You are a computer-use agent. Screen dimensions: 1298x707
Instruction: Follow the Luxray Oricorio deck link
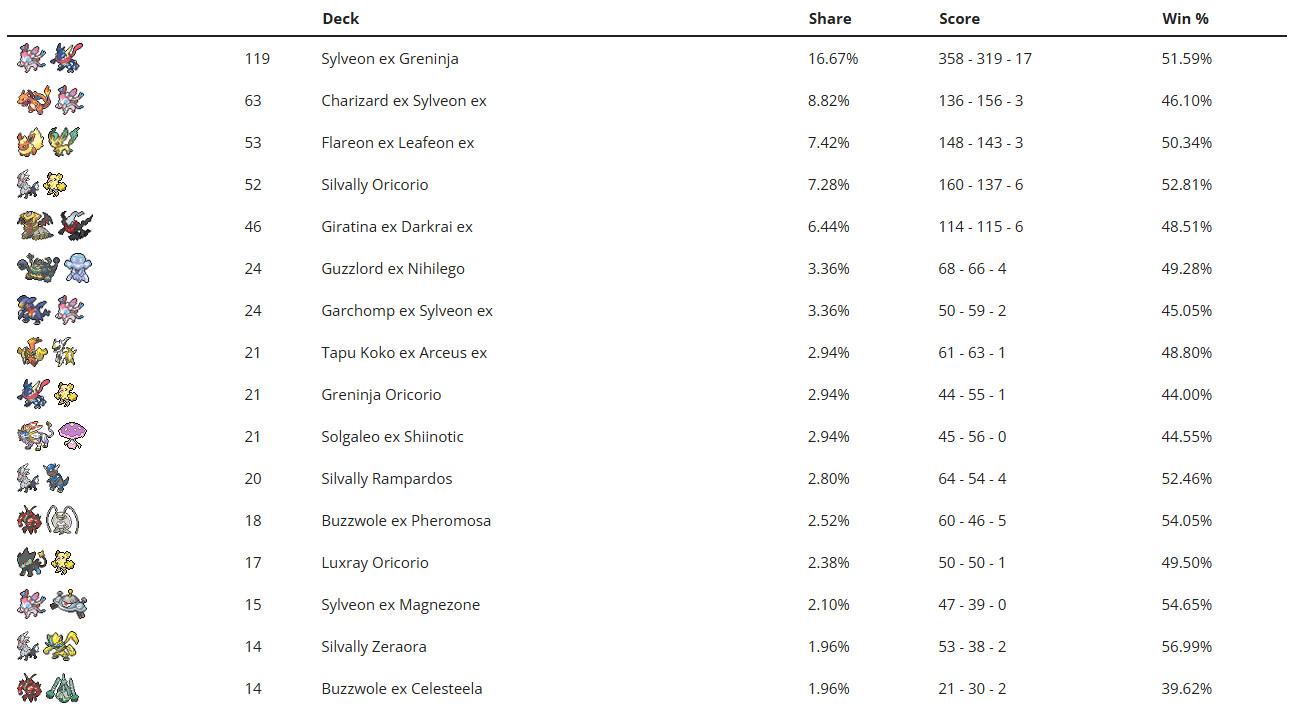(x=375, y=563)
